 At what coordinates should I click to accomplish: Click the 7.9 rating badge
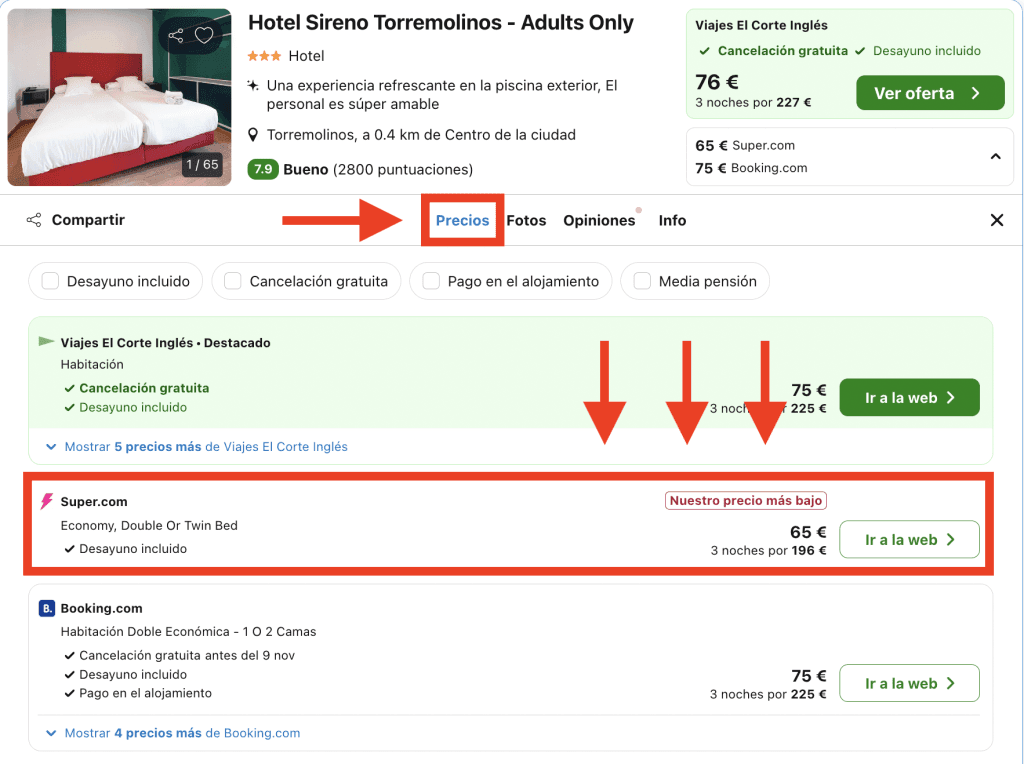[262, 169]
